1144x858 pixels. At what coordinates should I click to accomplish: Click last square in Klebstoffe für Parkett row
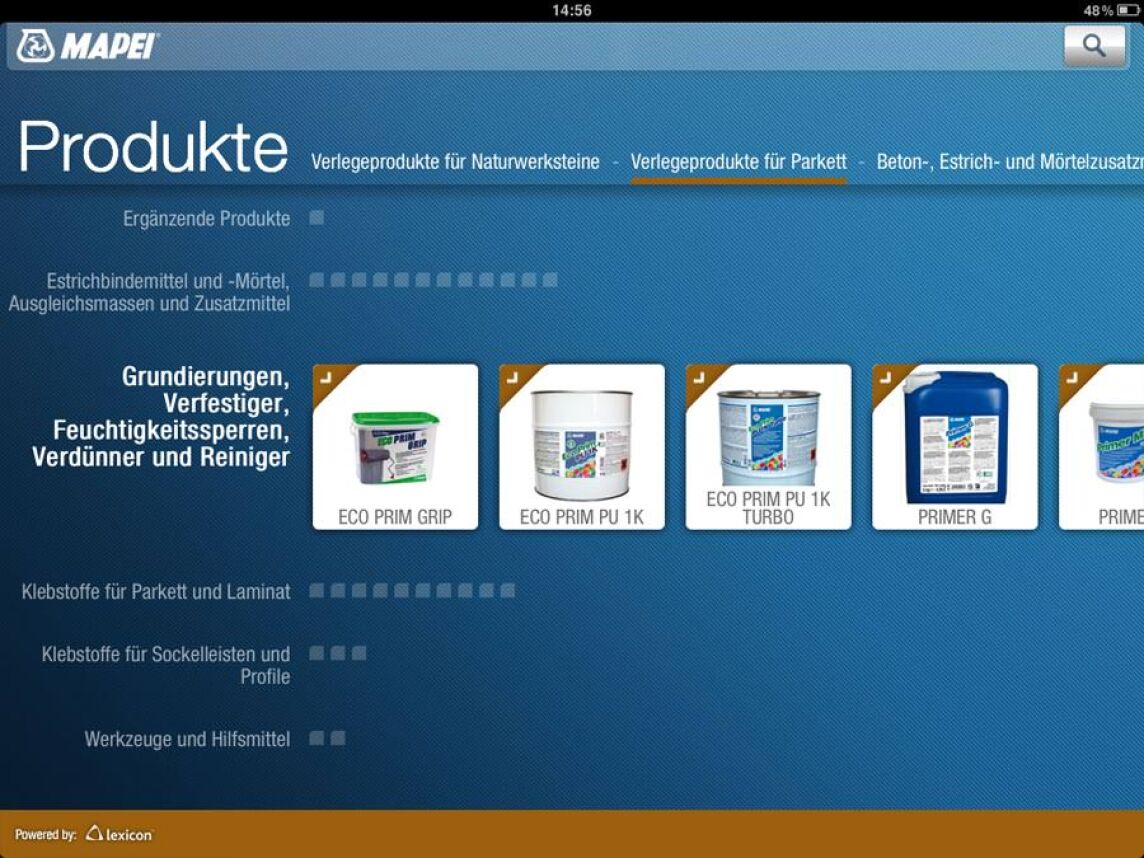508,590
